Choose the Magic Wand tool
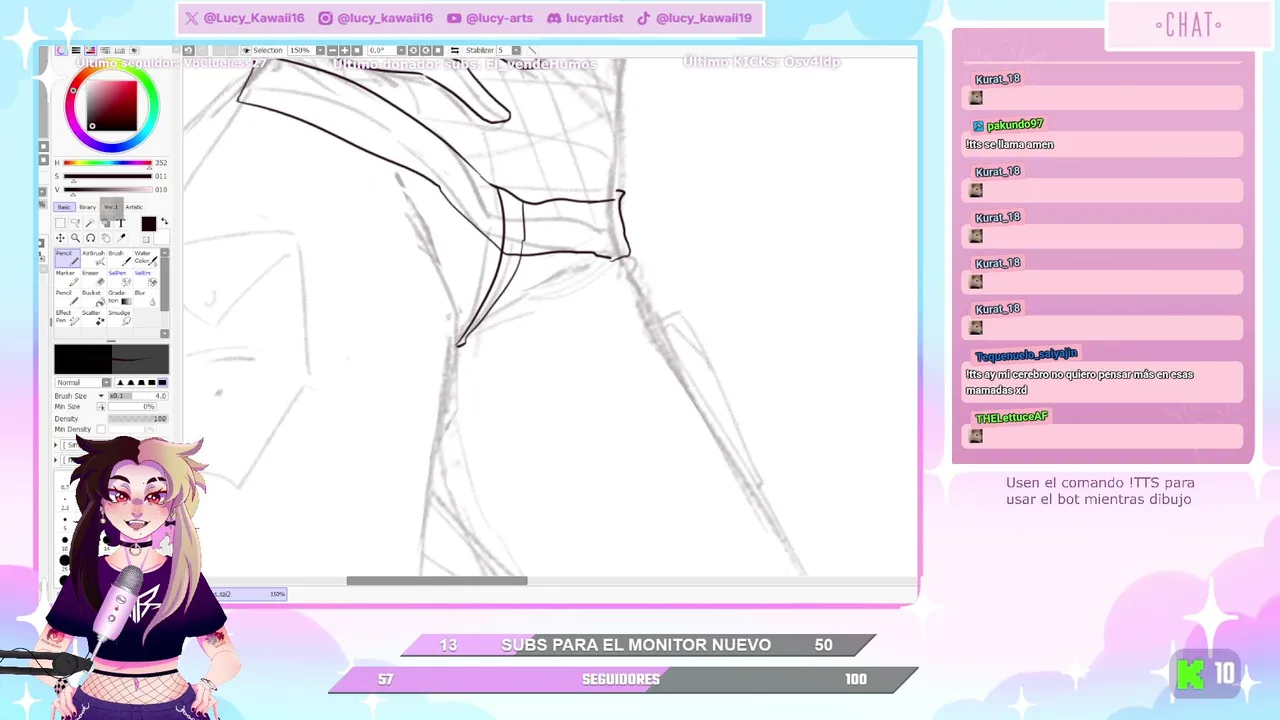1280x720 pixels. click(90, 223)
